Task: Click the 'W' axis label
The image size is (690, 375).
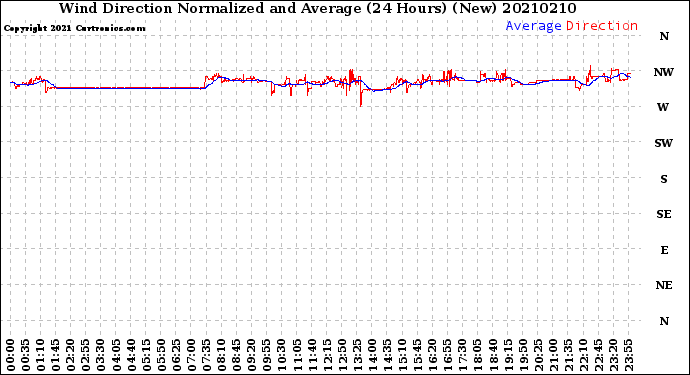Action: [x=663, y=107]
